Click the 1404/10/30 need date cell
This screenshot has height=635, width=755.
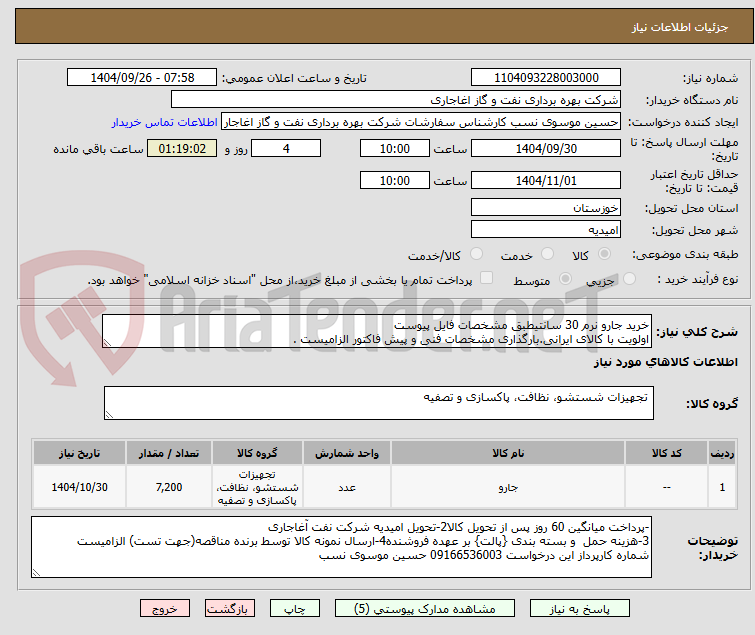pyautogui.click(x=79, y=487)
